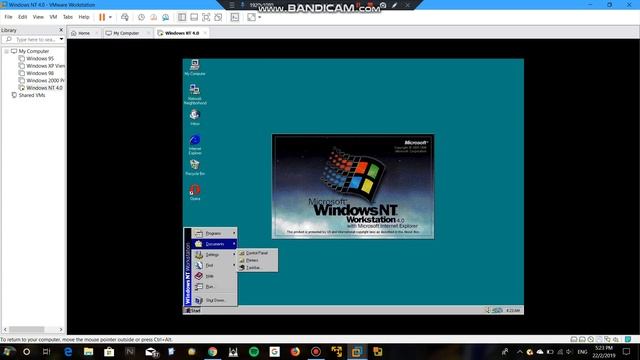Image resolution: width=640 pixels, height=360 pixels.
Task: Click the VMware Workstation taskbar icon
Action: click(x=357, y=351)
